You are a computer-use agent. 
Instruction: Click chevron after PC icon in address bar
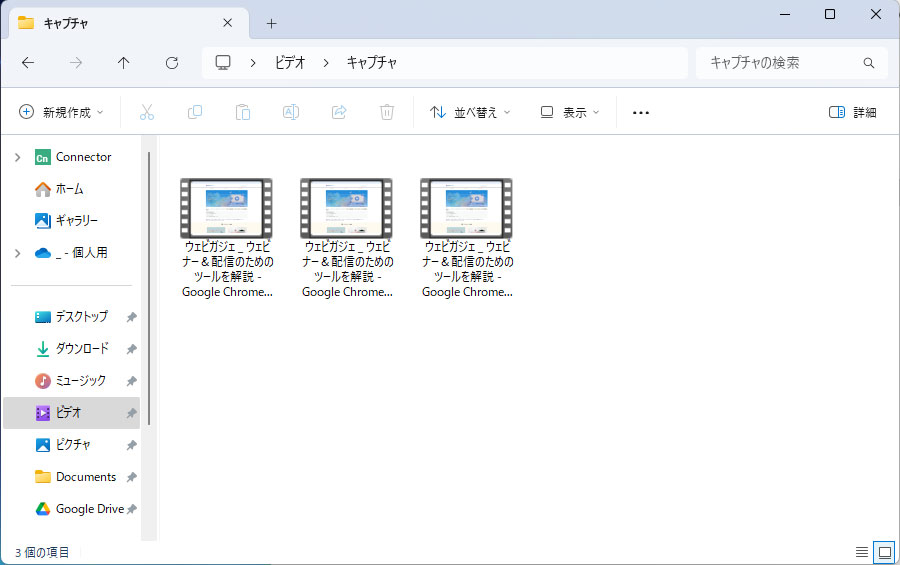[x=253, y=63]
